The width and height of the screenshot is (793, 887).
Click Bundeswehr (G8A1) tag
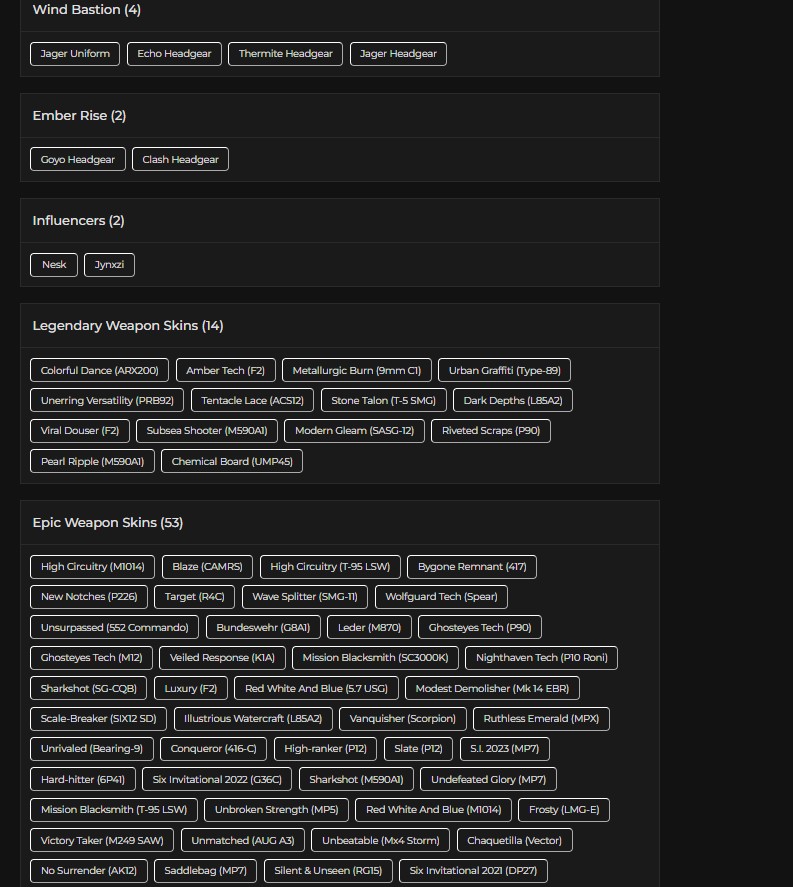263,627
